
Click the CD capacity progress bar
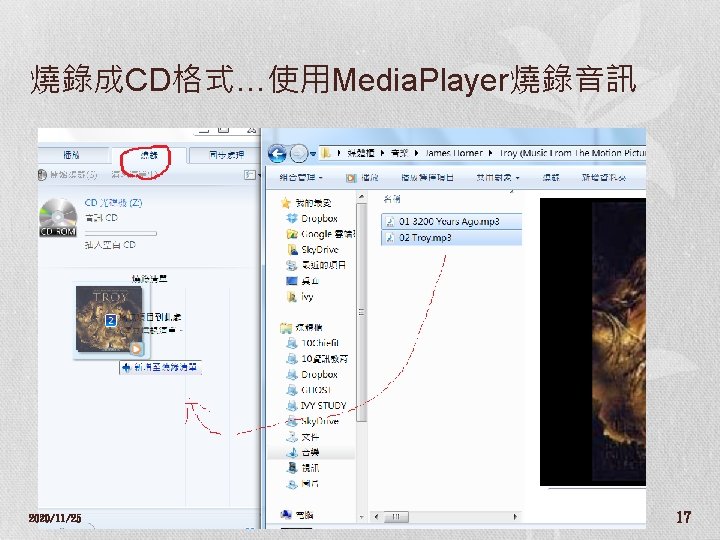121,233
